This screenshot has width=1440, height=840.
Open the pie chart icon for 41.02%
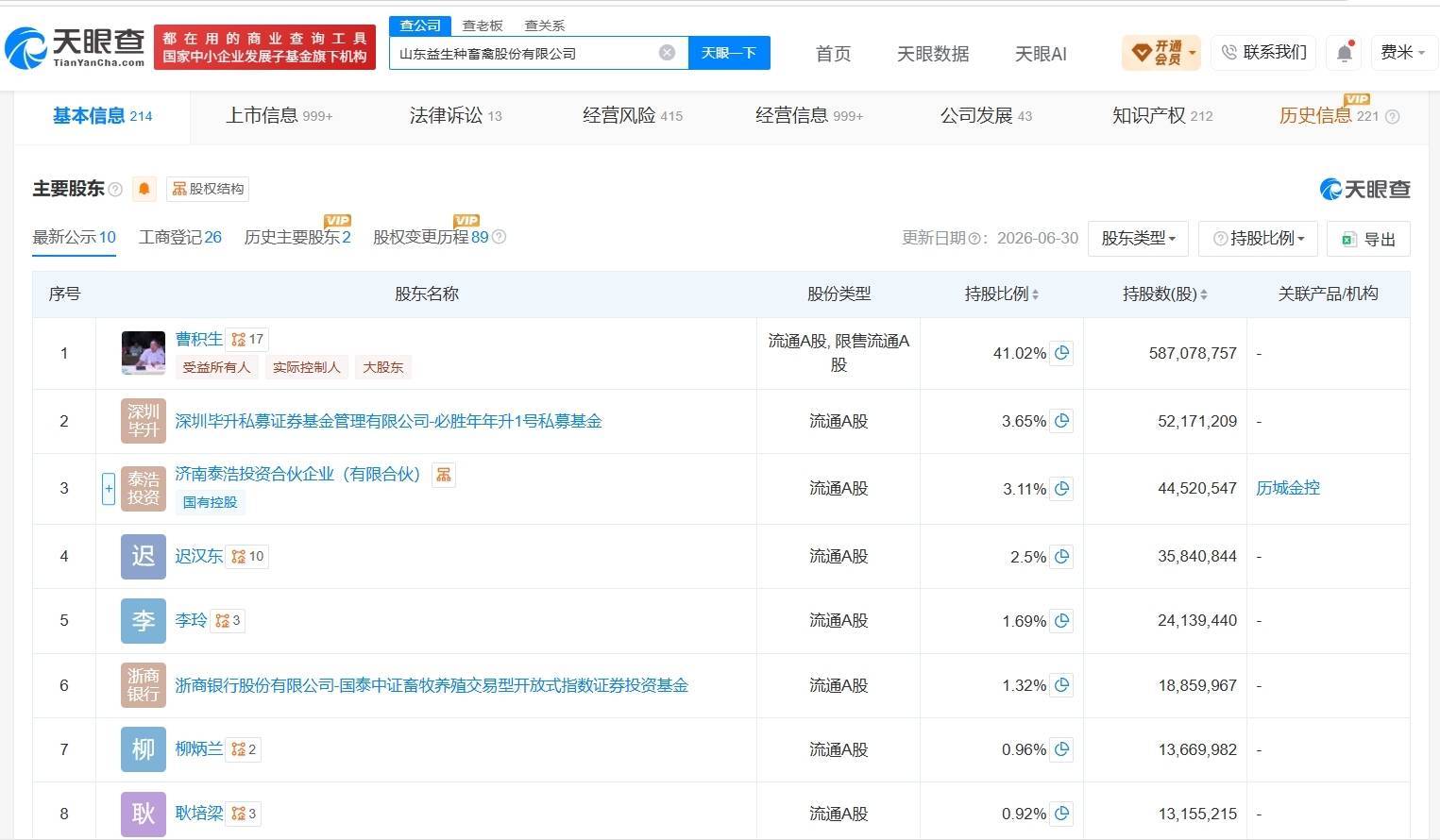(1061, 353)
